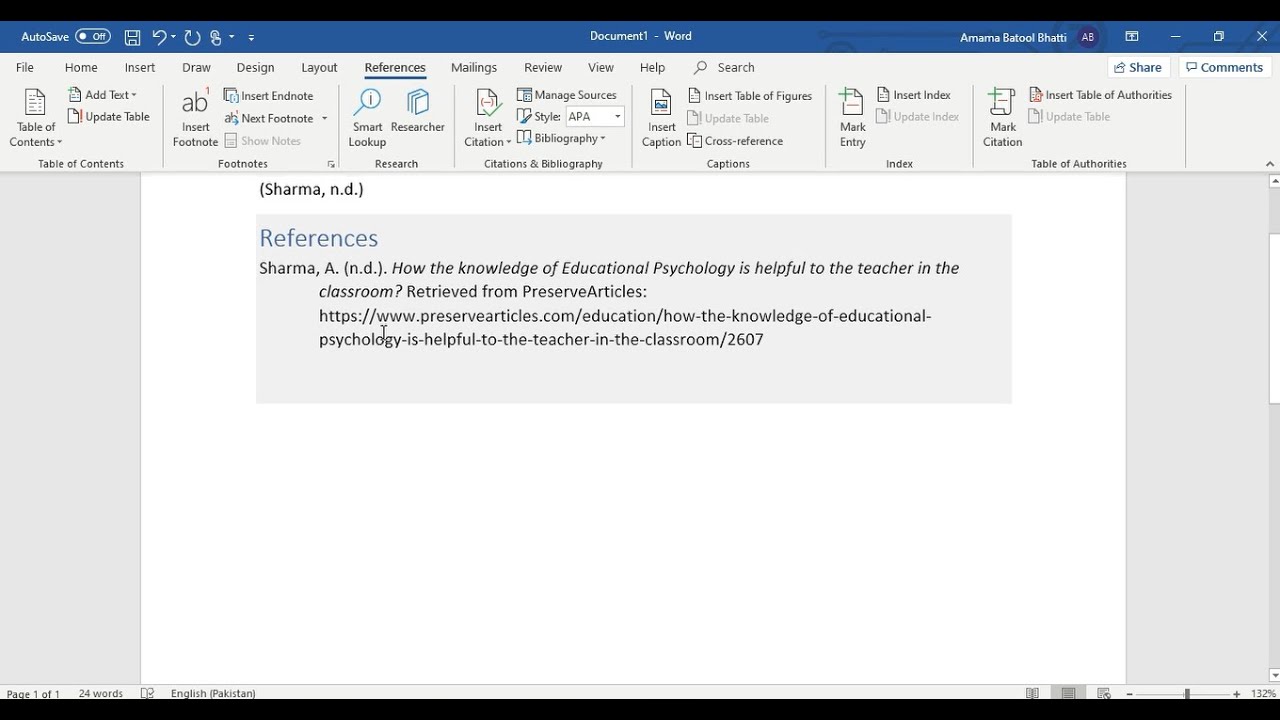
Task: Click the zoom slider handle
Action: pyautogui.click(x=1187, y=694)
